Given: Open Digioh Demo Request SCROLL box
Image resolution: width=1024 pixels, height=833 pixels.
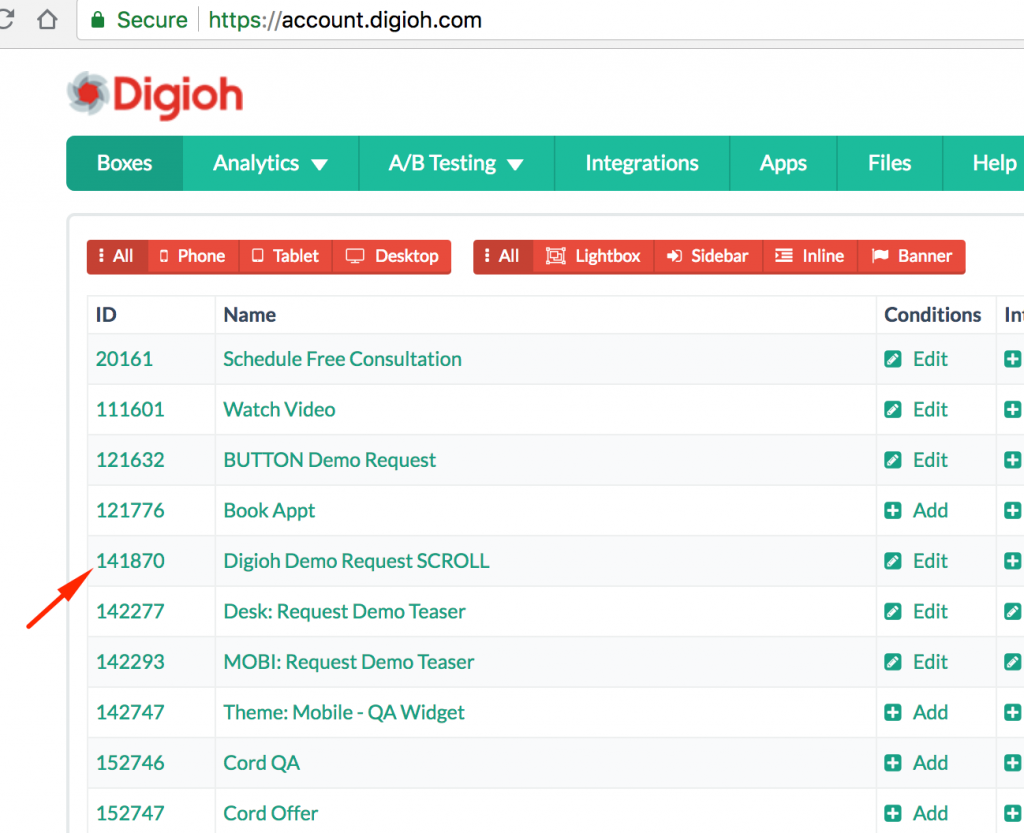Looking at the screenshot, I should [x=356, y=561].
